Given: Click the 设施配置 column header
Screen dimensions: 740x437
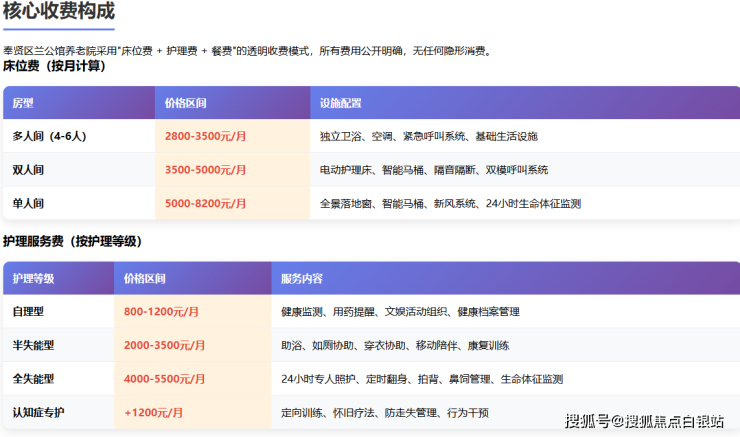Looking at the screenshot, I should [x=341, y=103].
